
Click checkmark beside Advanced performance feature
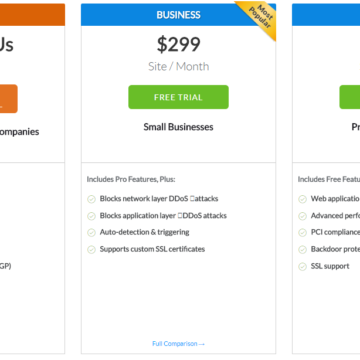tap(302, 216)
